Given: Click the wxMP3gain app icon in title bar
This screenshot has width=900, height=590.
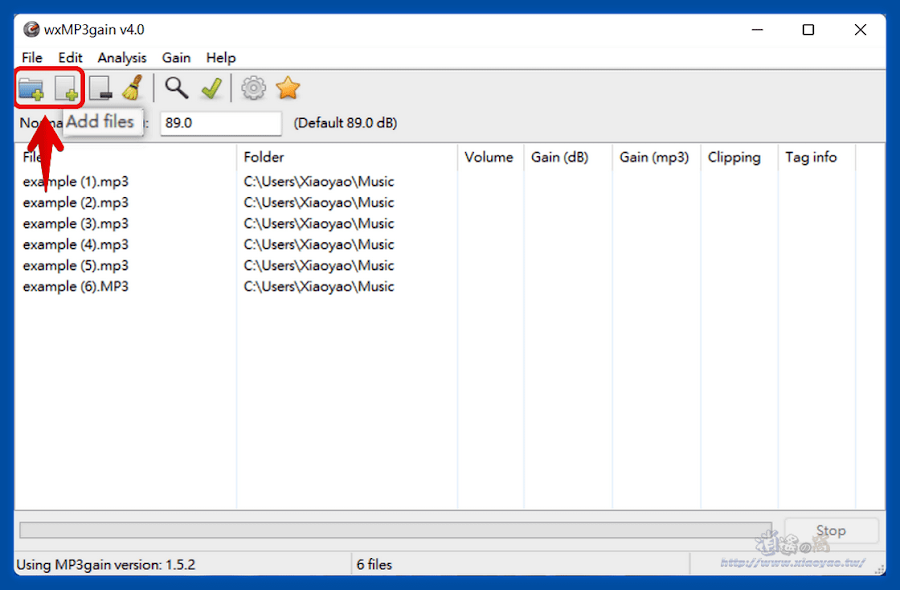Looking at the screenshot, I should (31, 29).
